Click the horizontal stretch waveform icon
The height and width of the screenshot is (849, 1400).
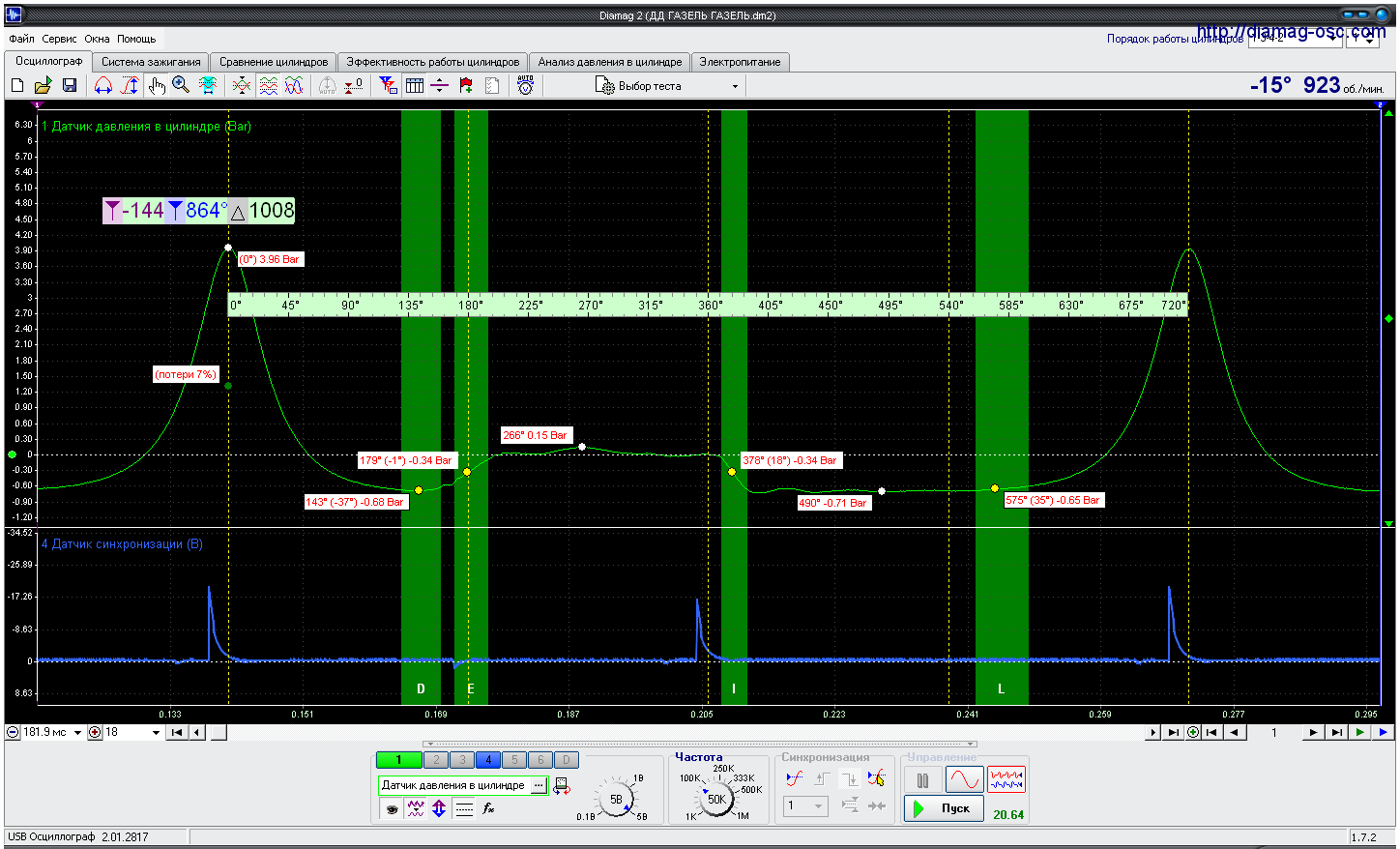click(103, 86)
